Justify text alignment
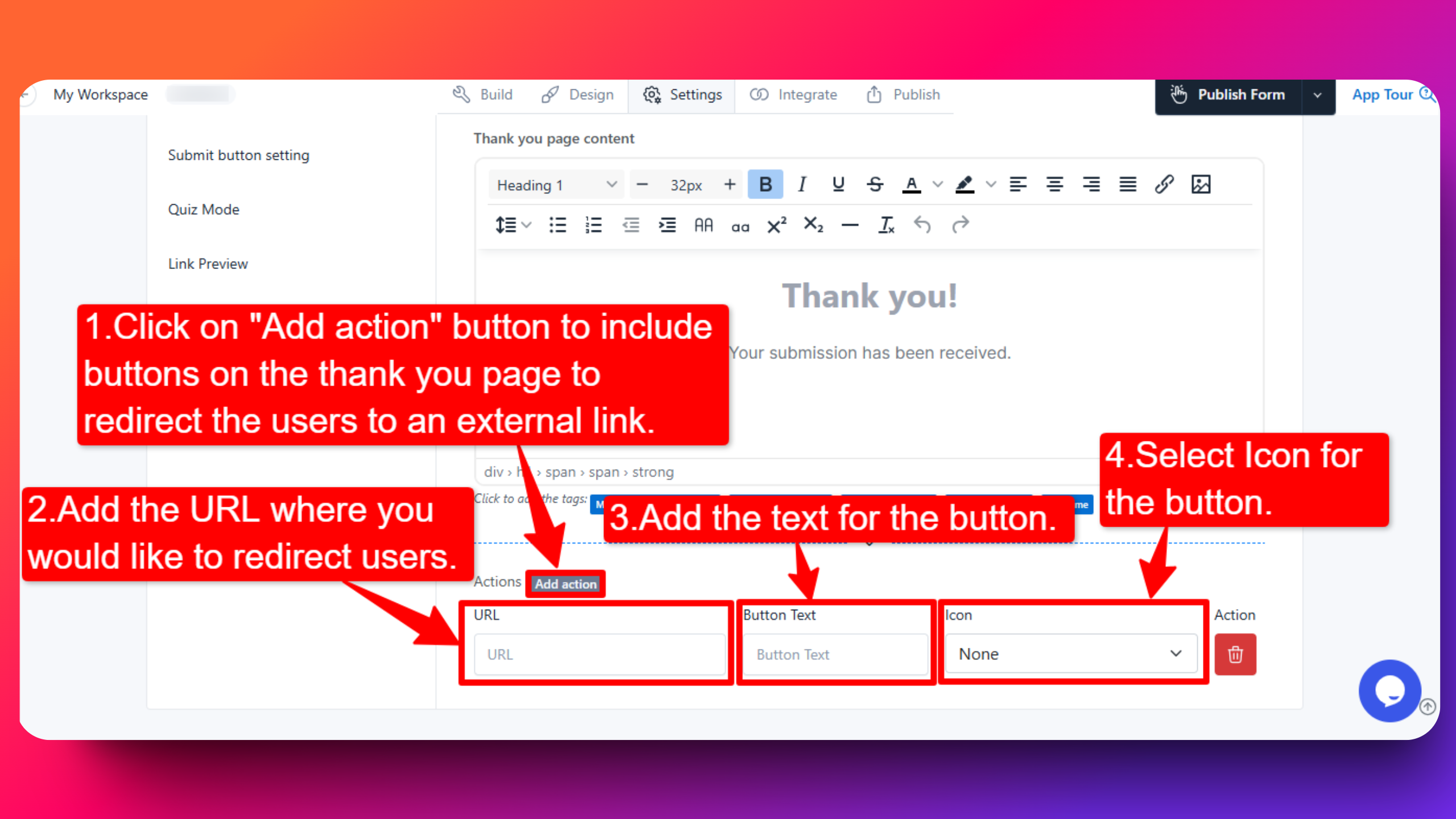 [1127, 184]
